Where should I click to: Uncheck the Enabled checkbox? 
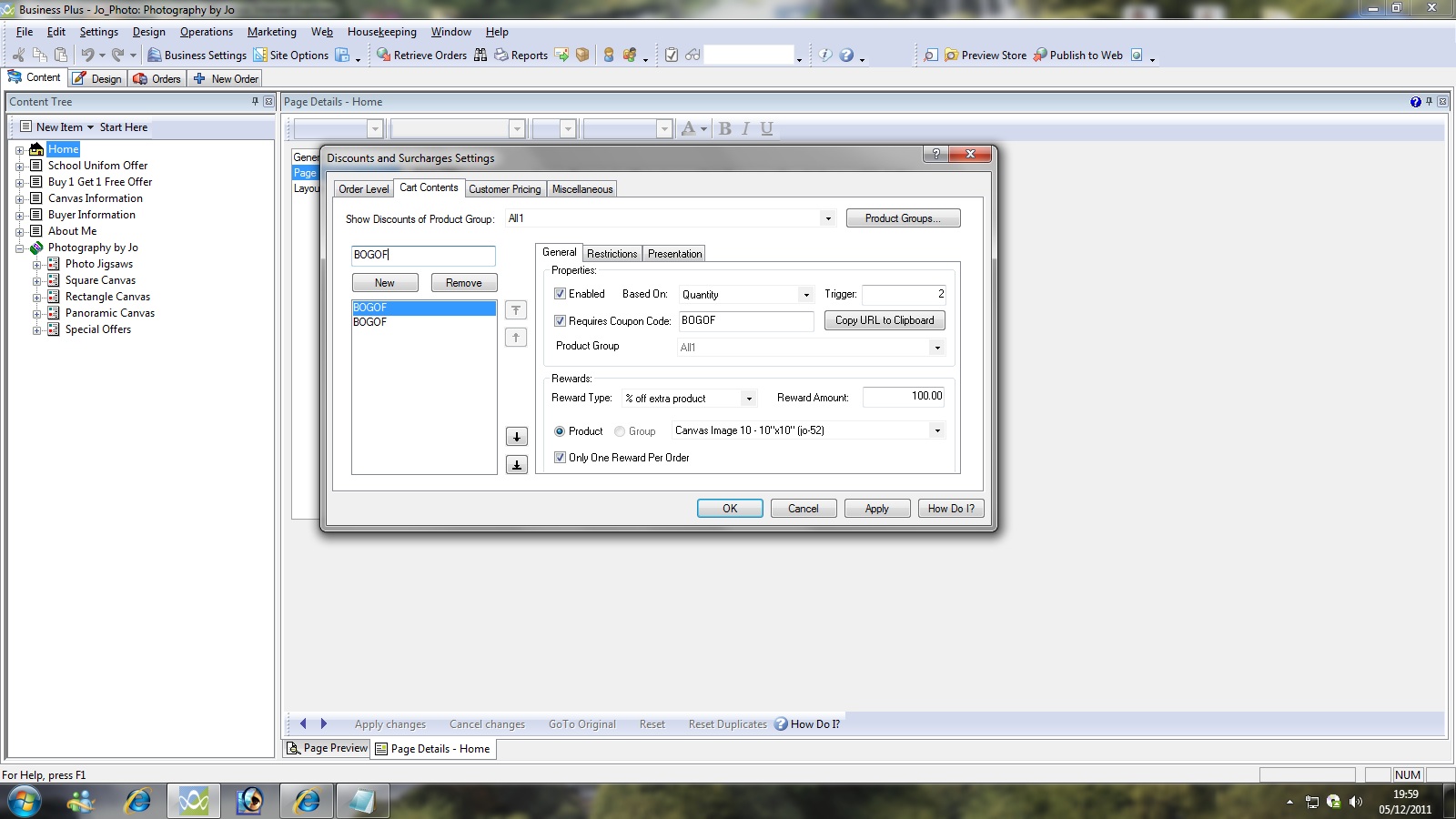561,294
